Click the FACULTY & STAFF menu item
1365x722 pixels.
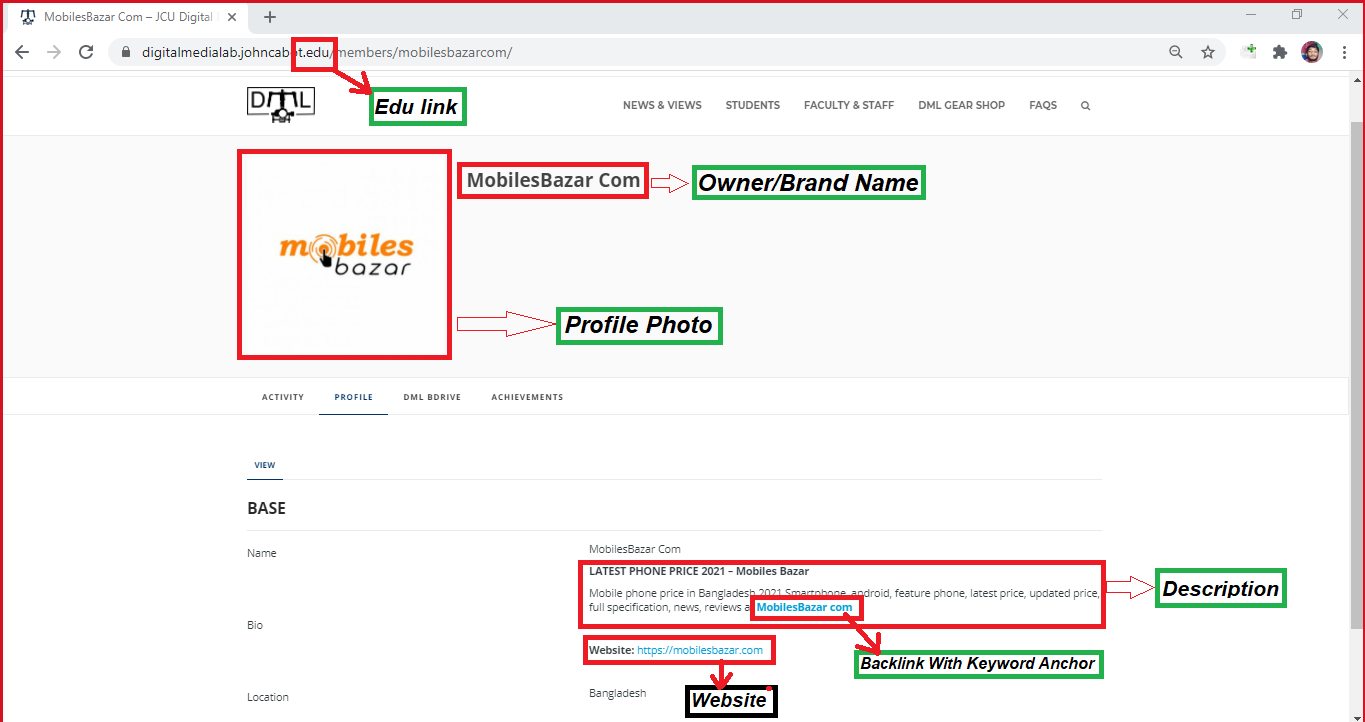(848, 104)
